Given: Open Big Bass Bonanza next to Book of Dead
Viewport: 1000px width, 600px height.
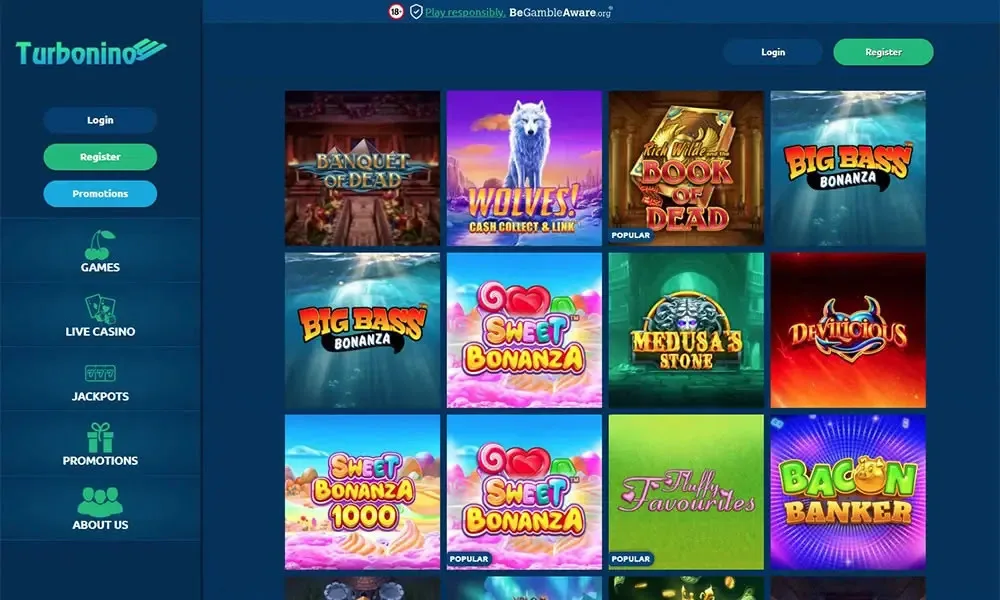Looking at the screenshot, I should 848,168.
